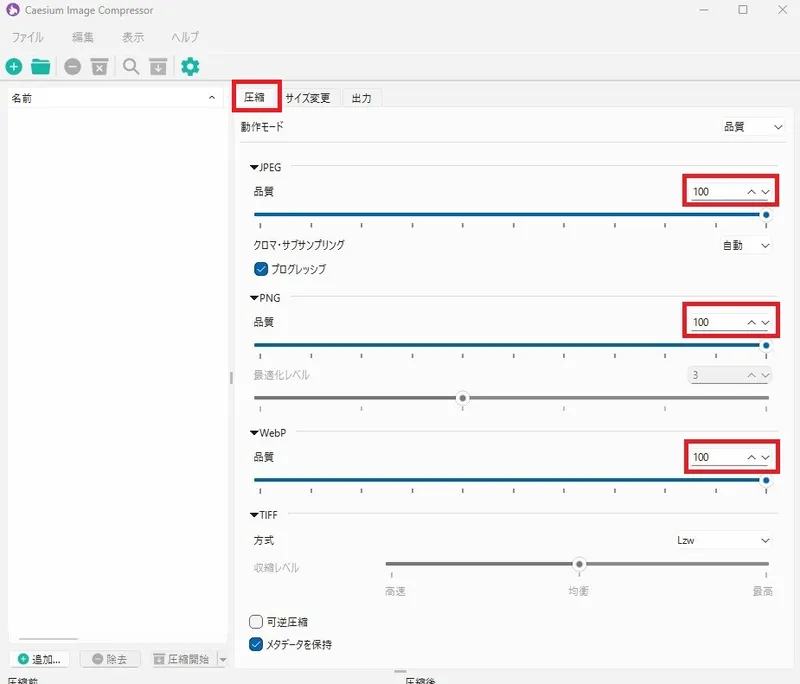
Task: Minimize the Caesium window
Action: point(704,10)
